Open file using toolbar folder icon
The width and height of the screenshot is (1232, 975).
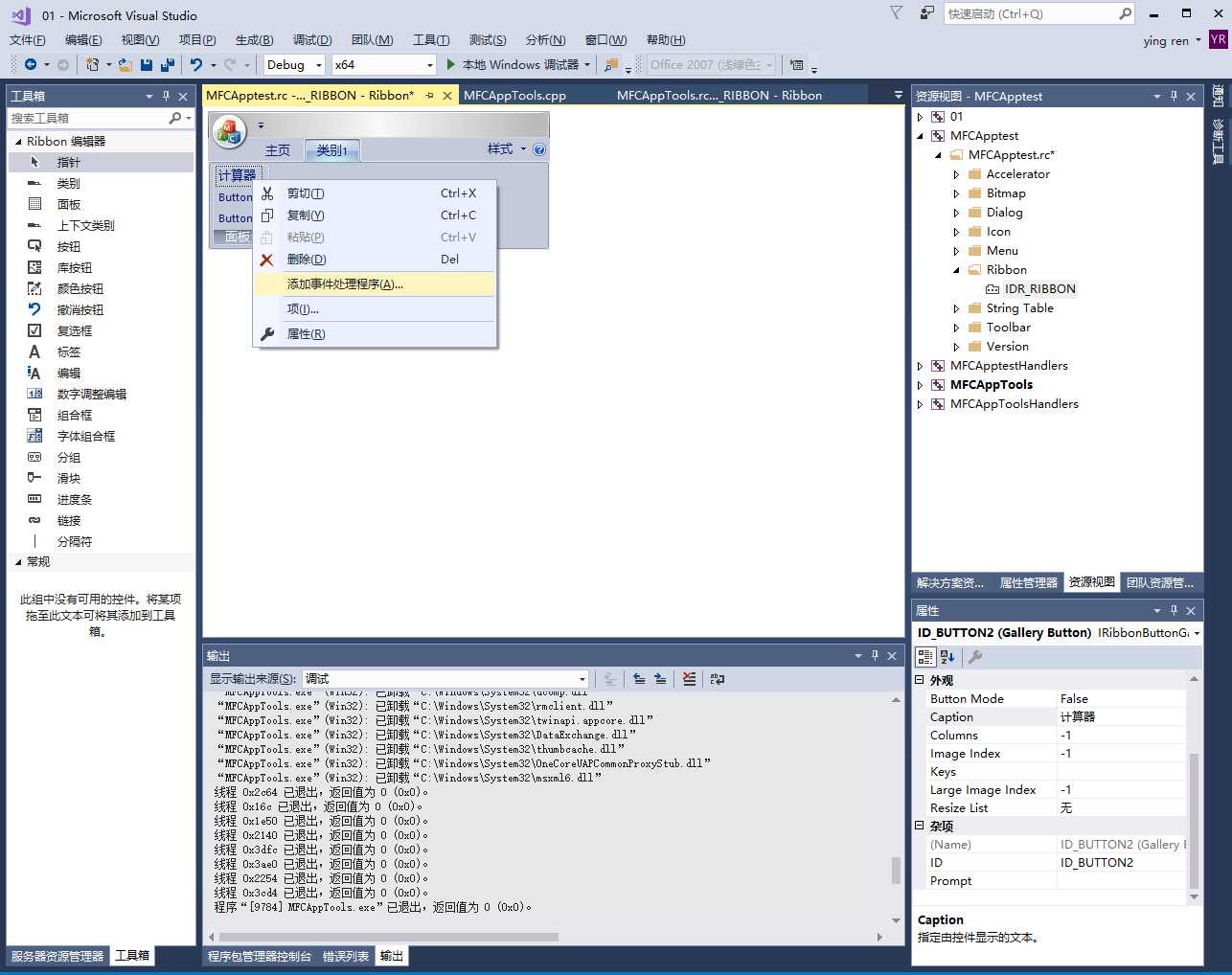[x=125, y=64]
